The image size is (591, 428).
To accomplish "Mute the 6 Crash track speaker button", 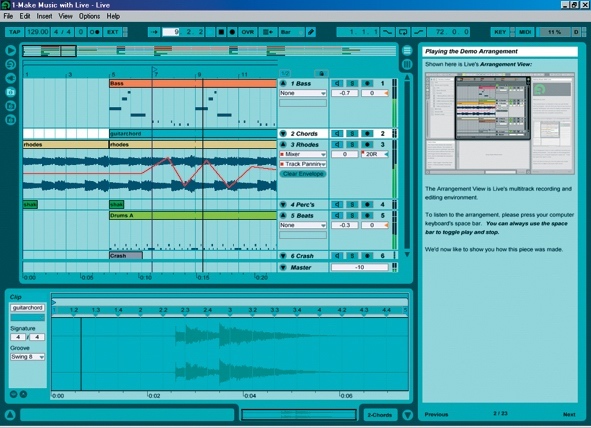I will 337,256.
